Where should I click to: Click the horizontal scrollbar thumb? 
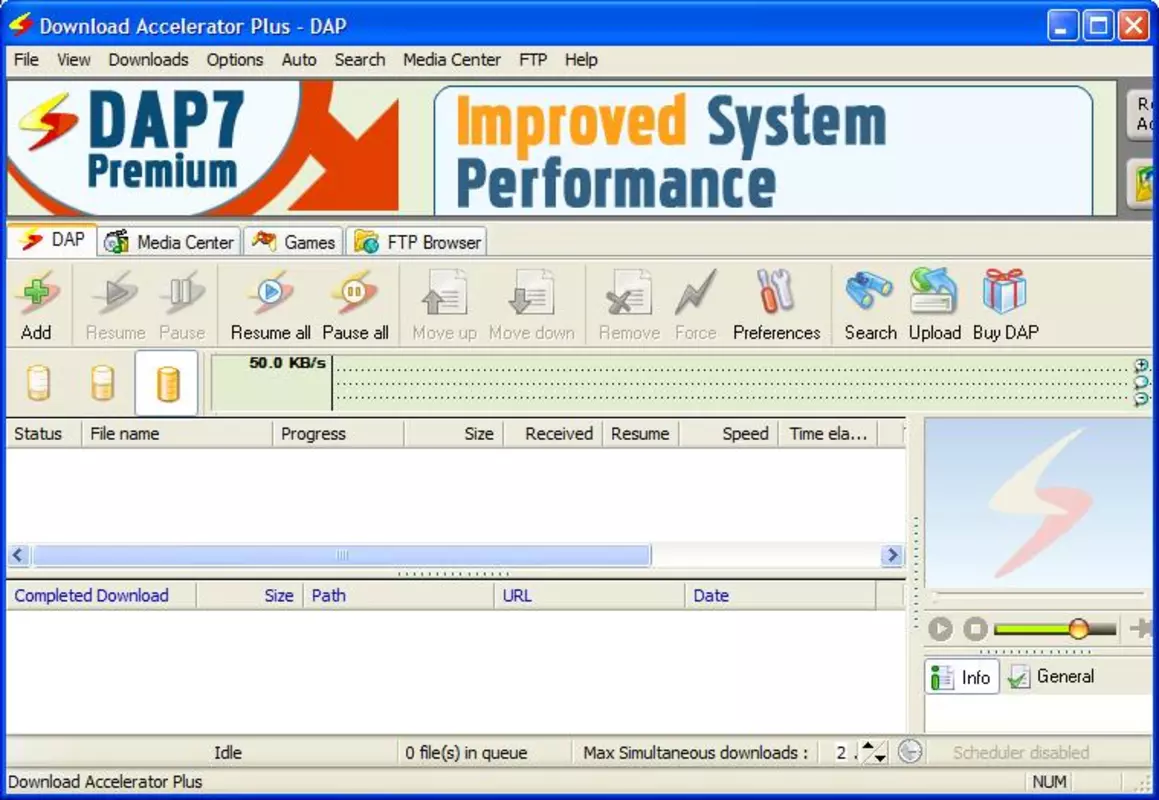click(341, 555)
